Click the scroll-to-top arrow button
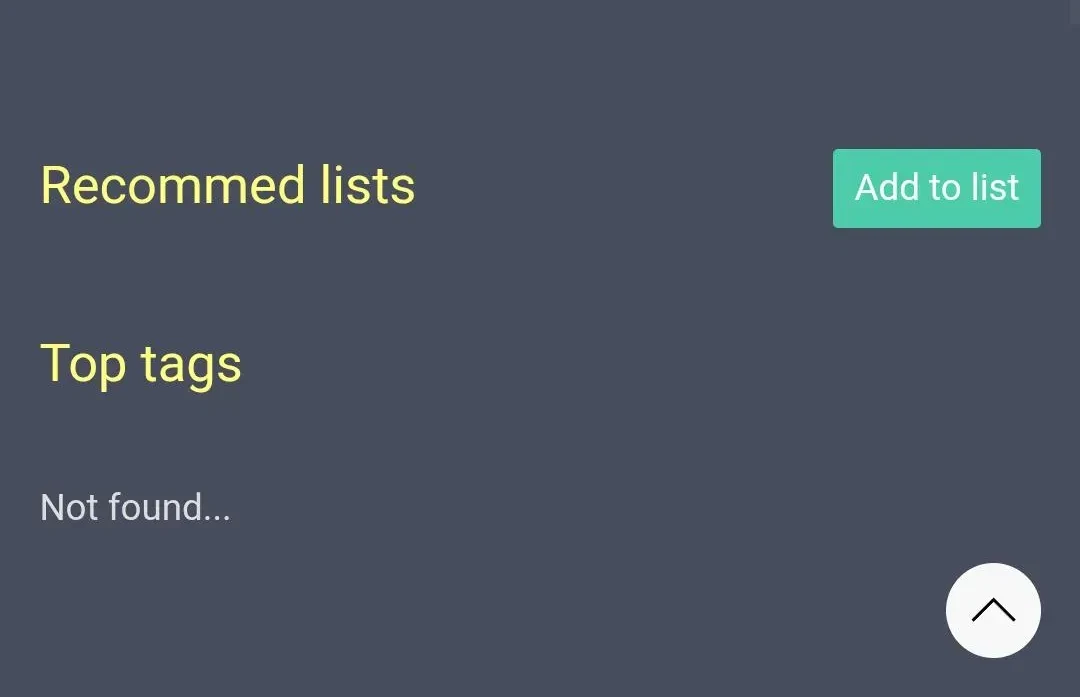Viewport: 1080px width, 697px height. pyautogui.click(x=993, y=610)
